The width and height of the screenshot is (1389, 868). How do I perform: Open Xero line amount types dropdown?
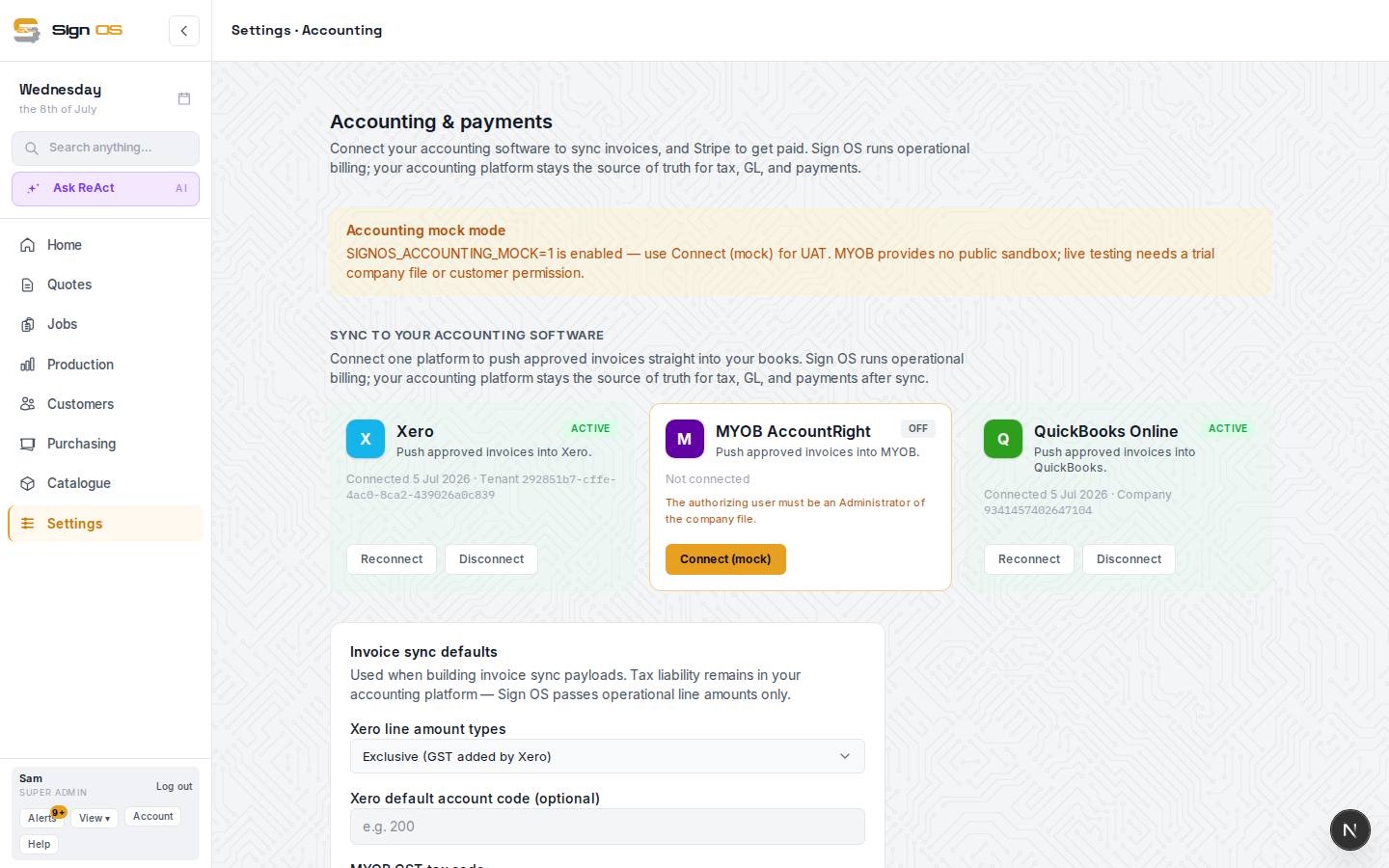coord(608,756)
